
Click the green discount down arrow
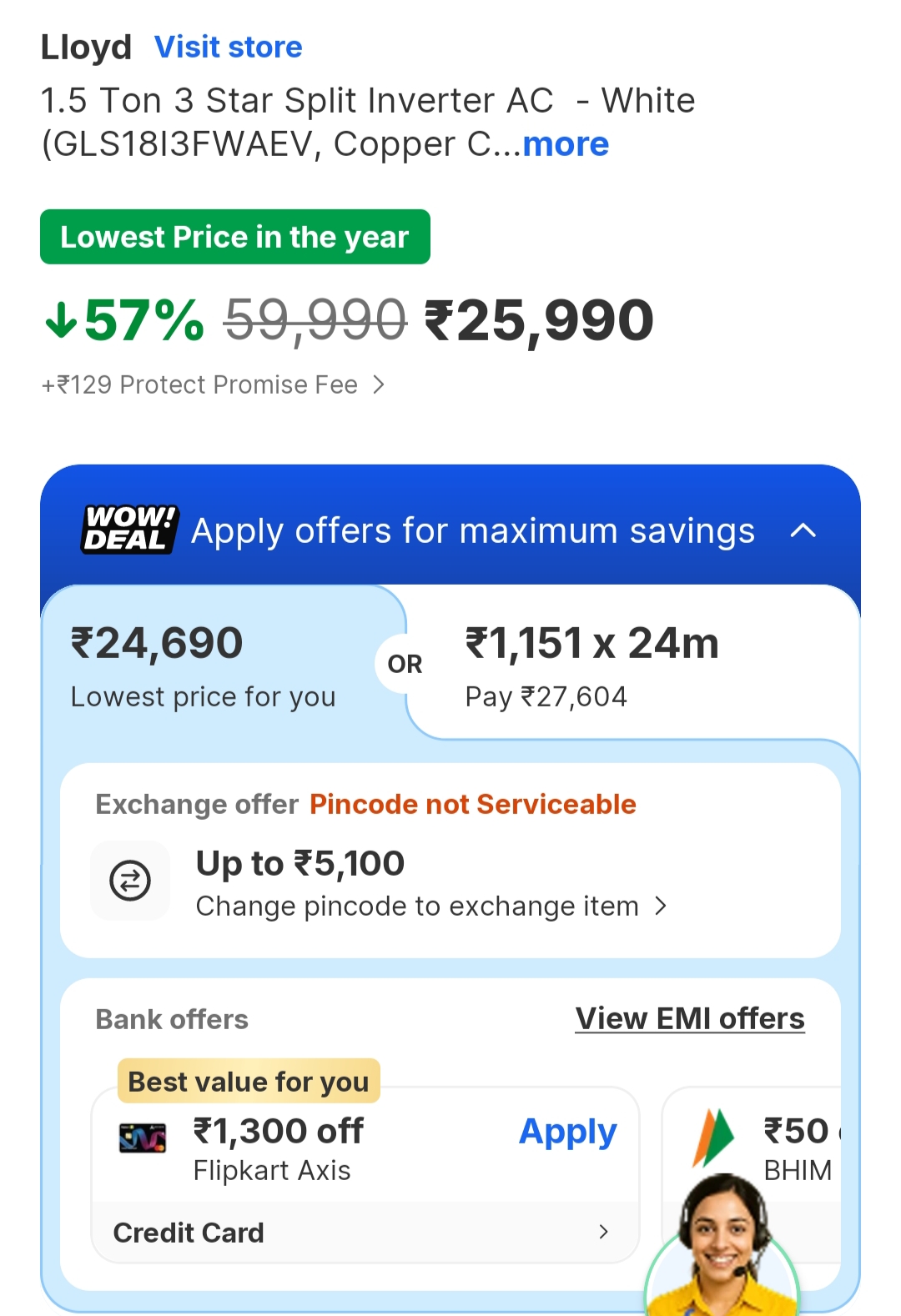click(x=62, y=320)
